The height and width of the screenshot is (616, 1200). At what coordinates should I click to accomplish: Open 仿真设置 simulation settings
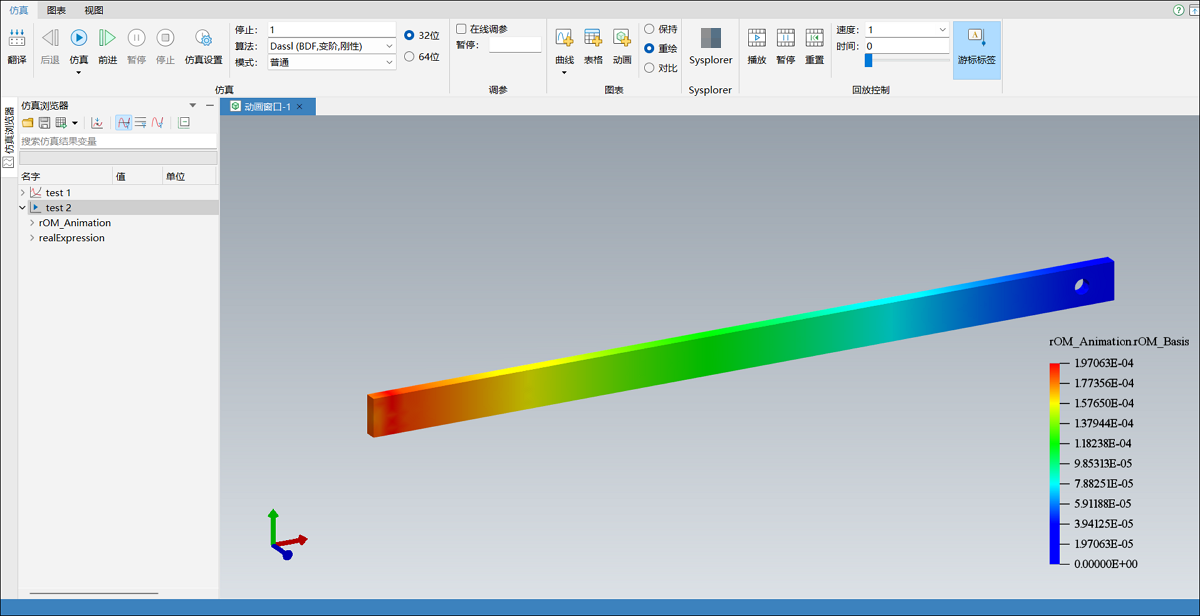click(x=203, y=40)
